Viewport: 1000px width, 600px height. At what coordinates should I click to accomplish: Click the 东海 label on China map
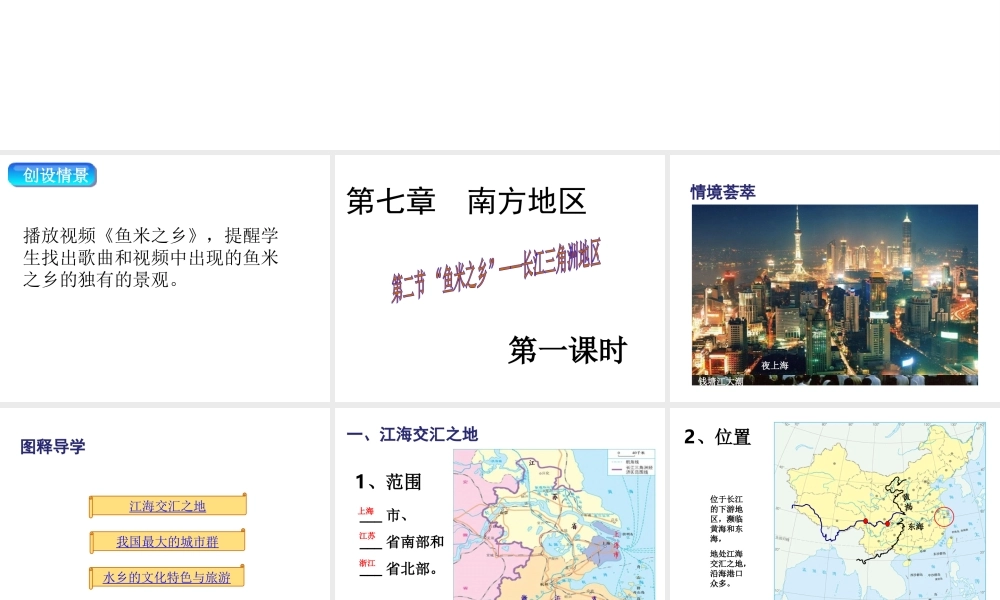tap(916, 526)
